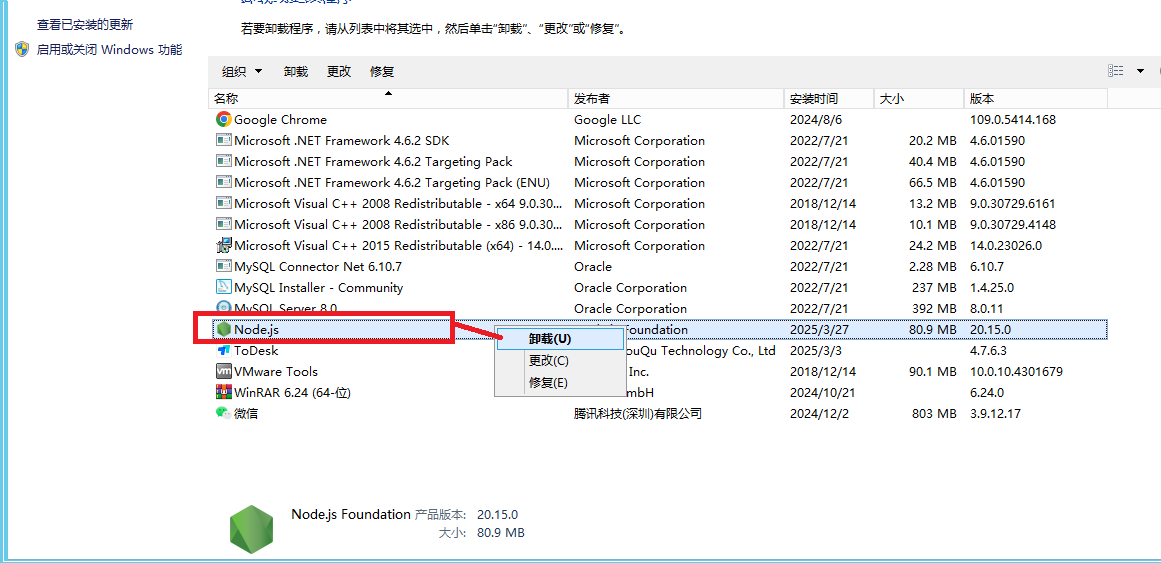Click version 10.0.10.4301679 cell
Viewport: 1161px width, 563px height.
click(1017, 371)
